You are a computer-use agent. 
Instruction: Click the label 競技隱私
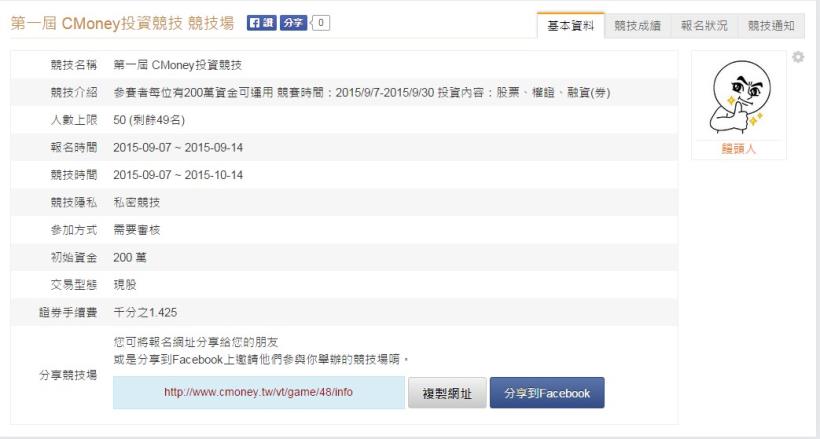(74, 202)
